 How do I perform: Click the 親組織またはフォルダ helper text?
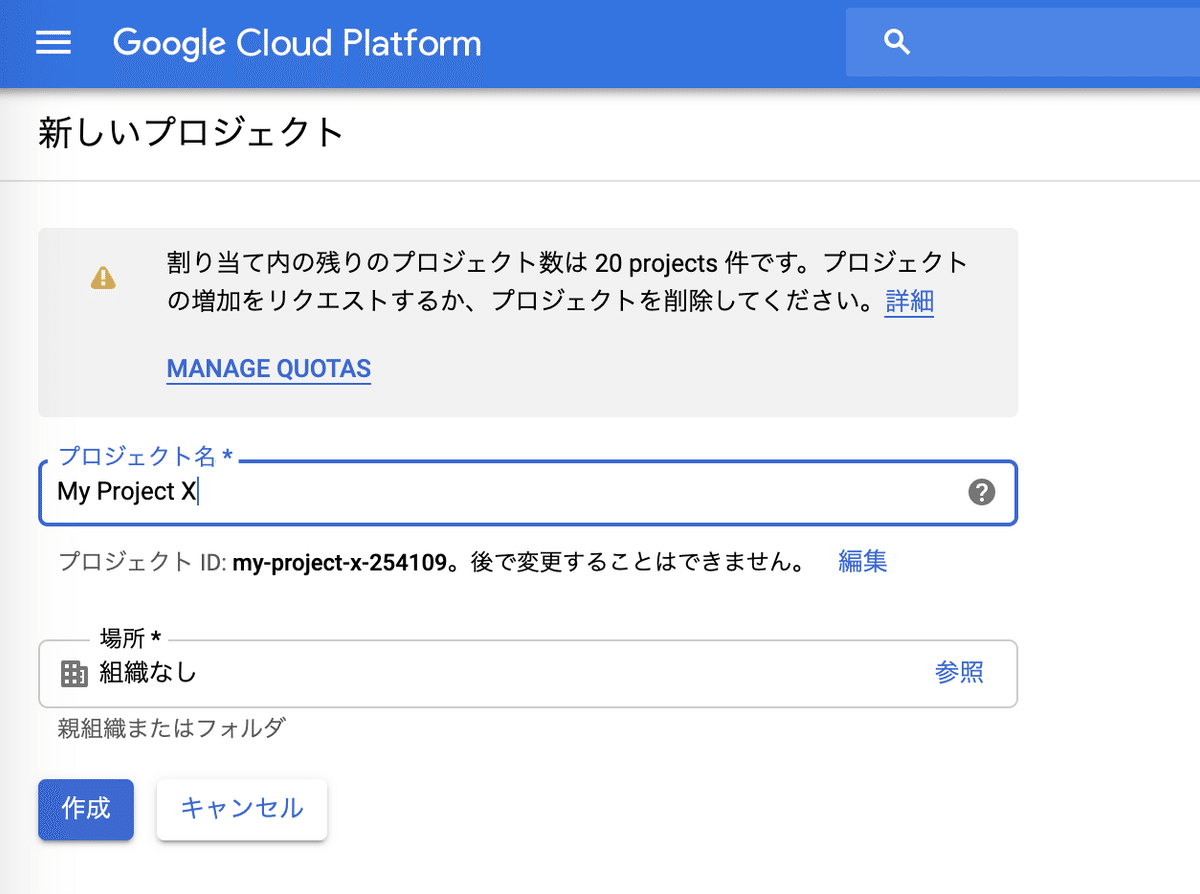[x=168, y=729]
